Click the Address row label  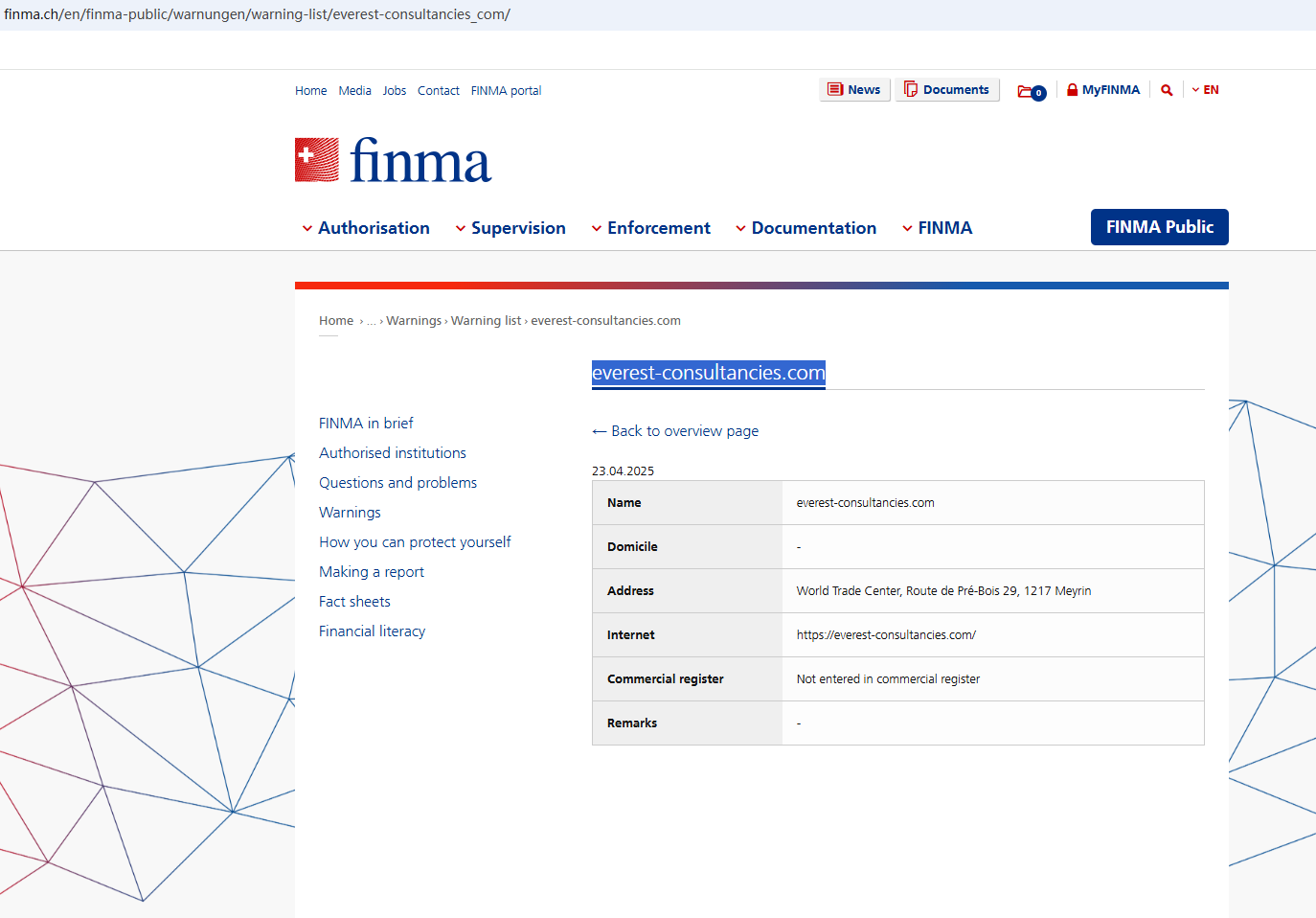coord(630,591)
